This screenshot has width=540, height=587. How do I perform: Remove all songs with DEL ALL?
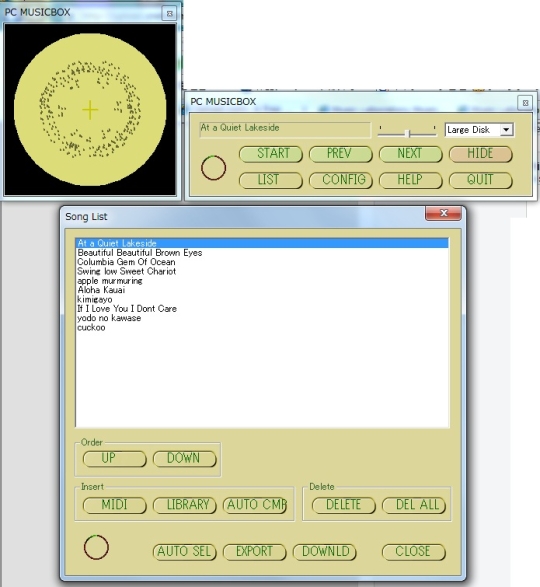point(414,505)
